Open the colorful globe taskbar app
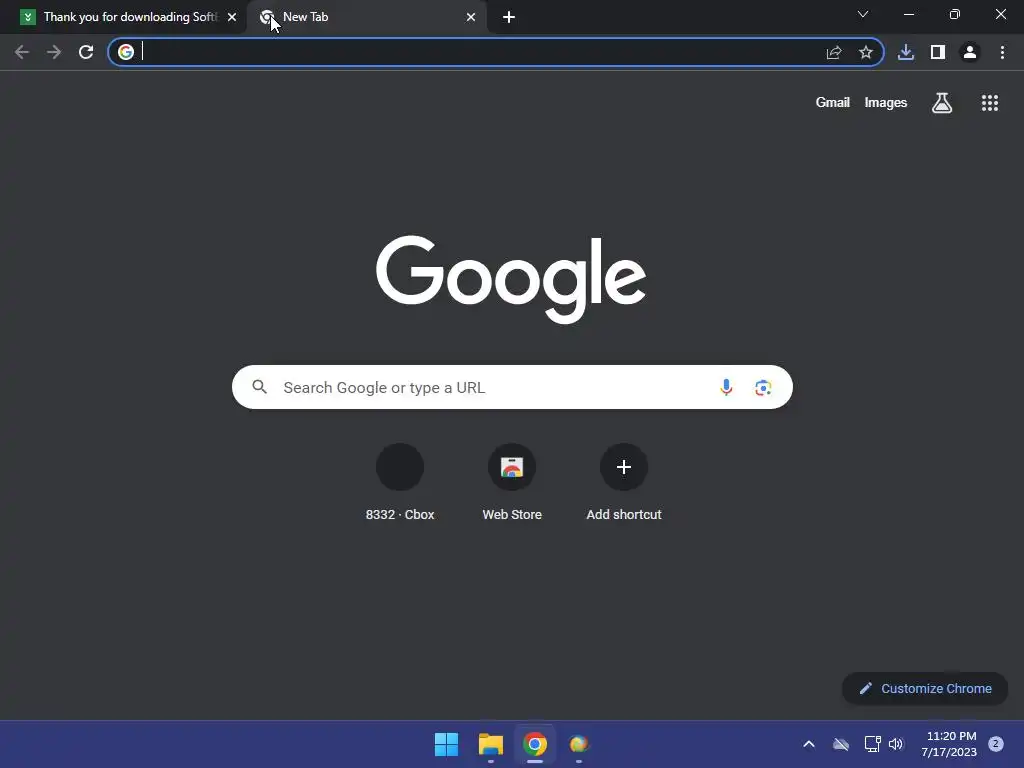 579,744
